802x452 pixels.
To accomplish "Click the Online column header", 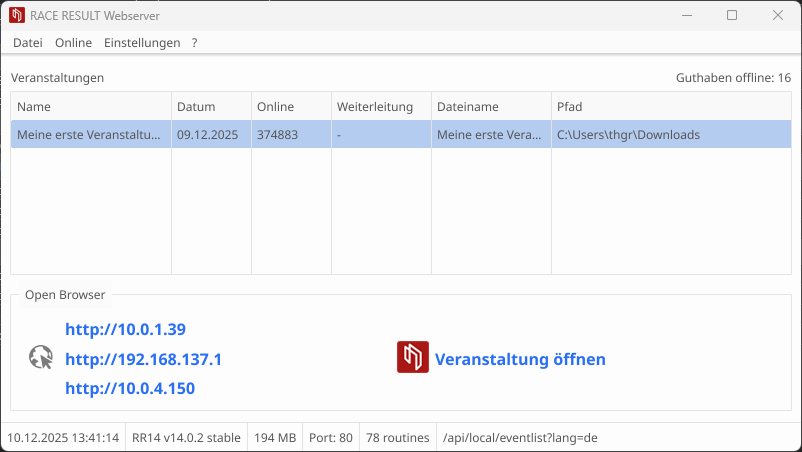I will click(x=290, y=107).
